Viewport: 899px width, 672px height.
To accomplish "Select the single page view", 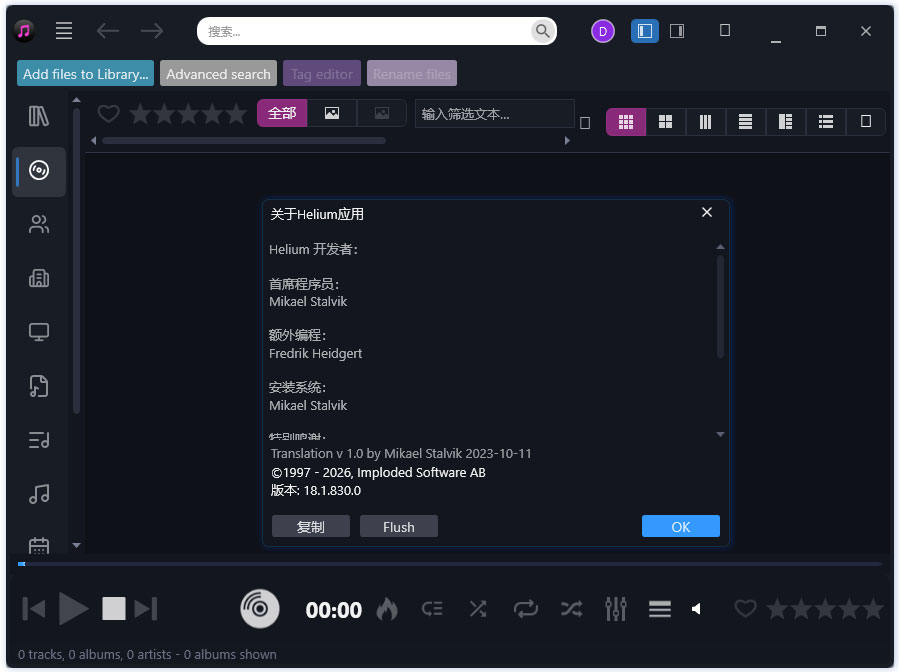I will point(866,122).
